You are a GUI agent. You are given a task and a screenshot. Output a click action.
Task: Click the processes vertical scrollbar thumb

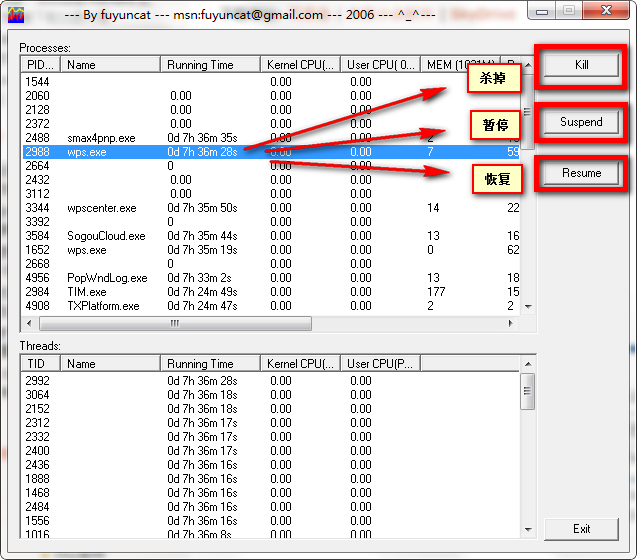(528, 111)
